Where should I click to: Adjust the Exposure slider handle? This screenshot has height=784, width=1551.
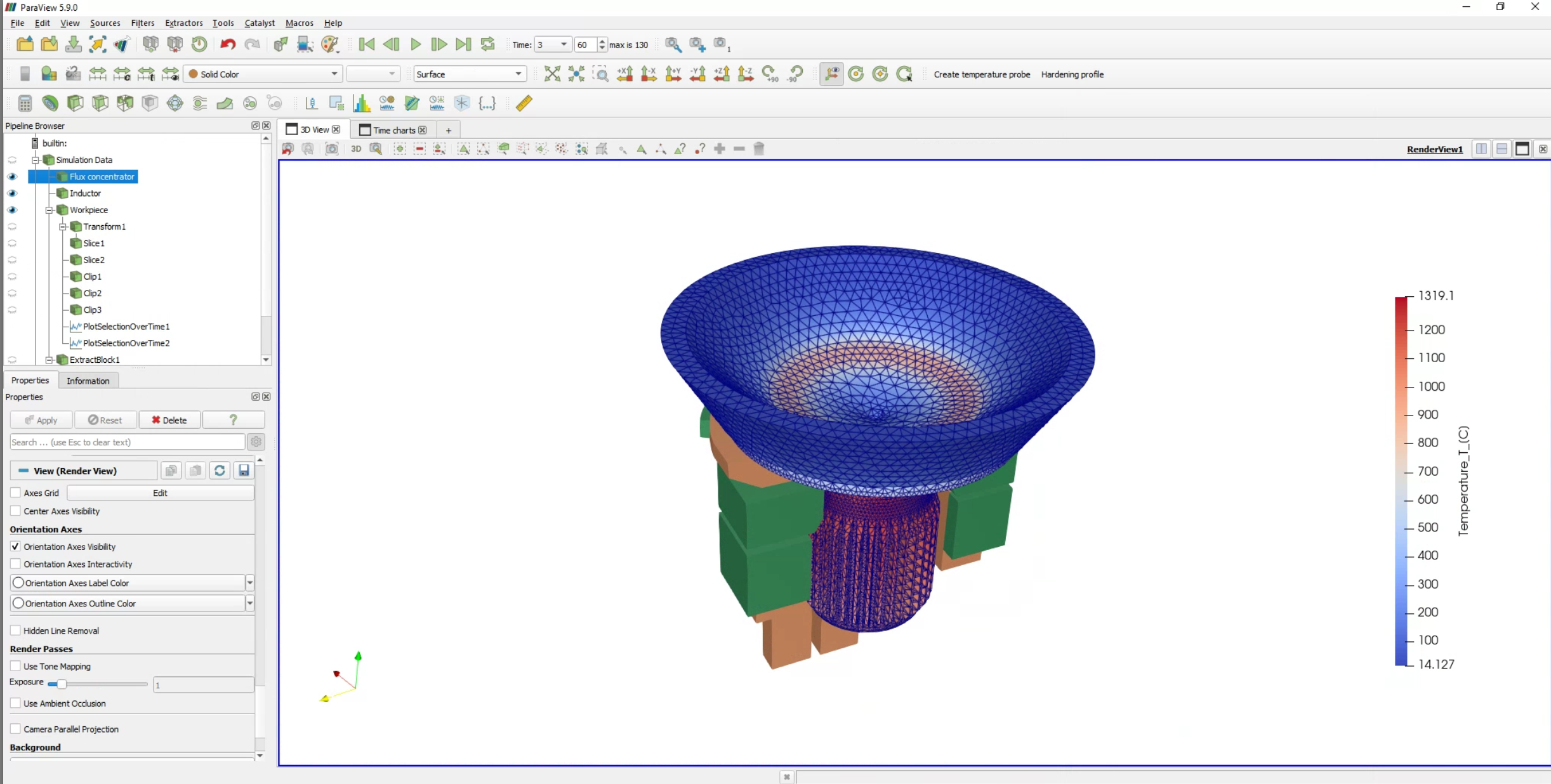click(x=61, y=684)
